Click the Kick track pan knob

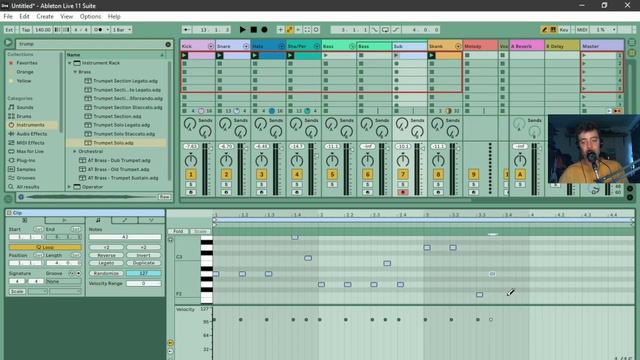pos(191,160)
